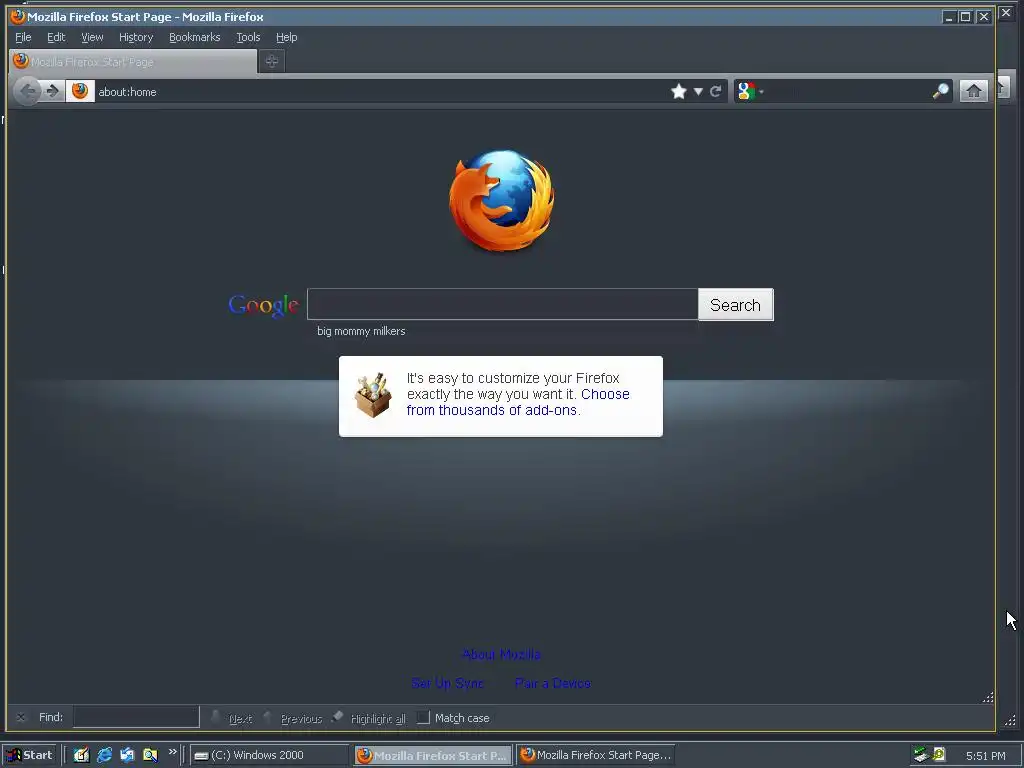Open the Pair a Device link
The height and width of the screenshot is (768, 1024).
pos(552,683)
